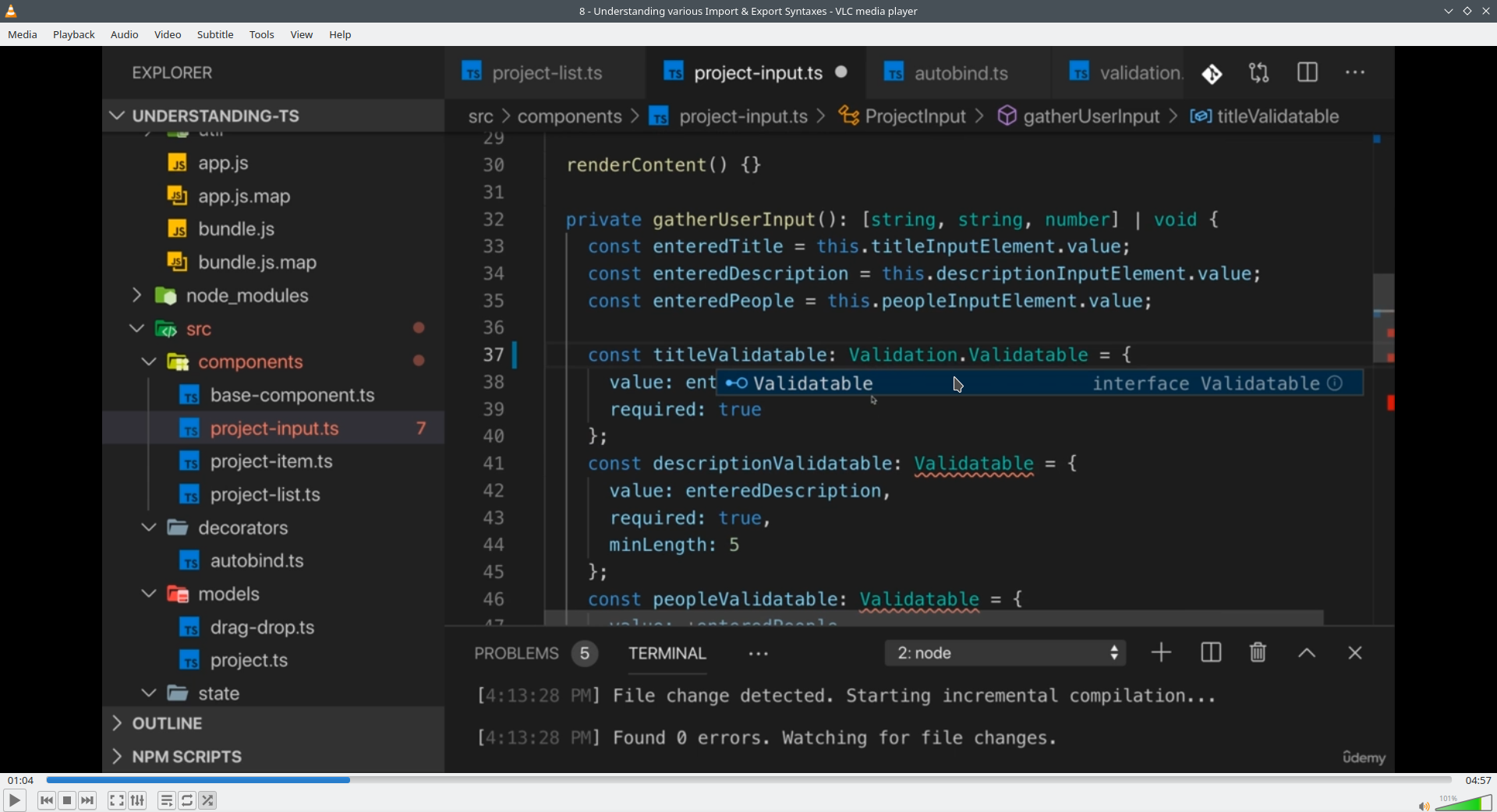1497x812 pixels.
Task: Select project-input.ts in explorer tree
Action: pyautogui.click(x=273, y=428)
